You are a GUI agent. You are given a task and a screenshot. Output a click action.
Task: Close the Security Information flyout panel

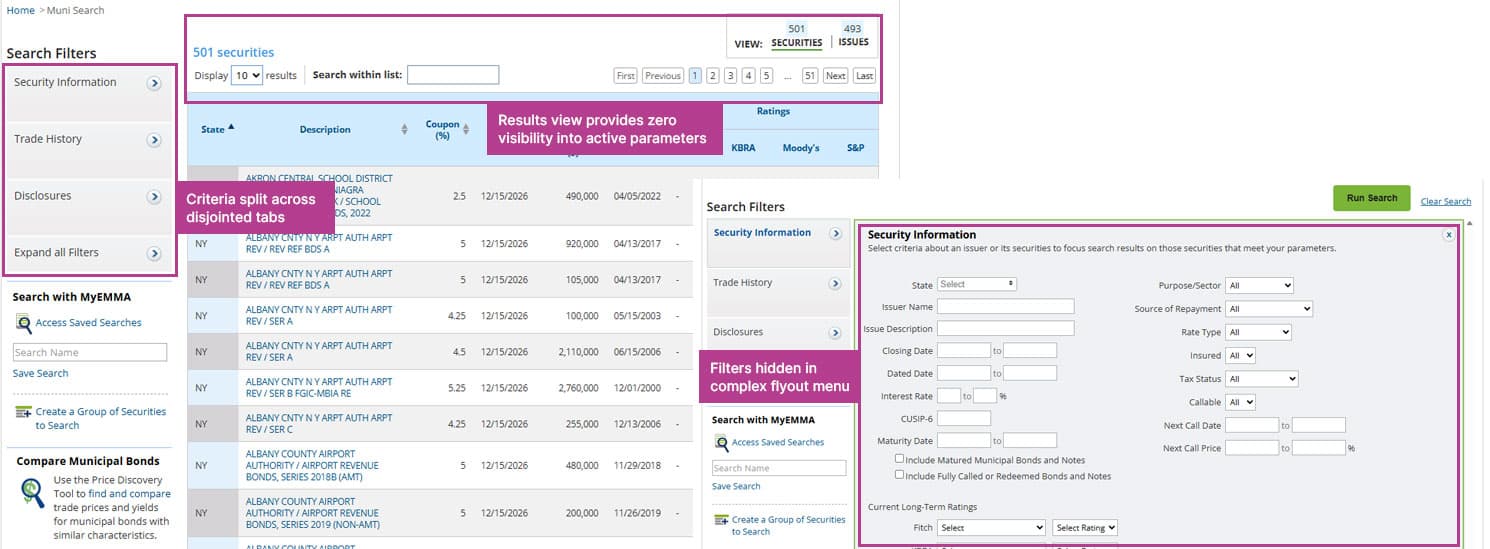coord(1449,234)
